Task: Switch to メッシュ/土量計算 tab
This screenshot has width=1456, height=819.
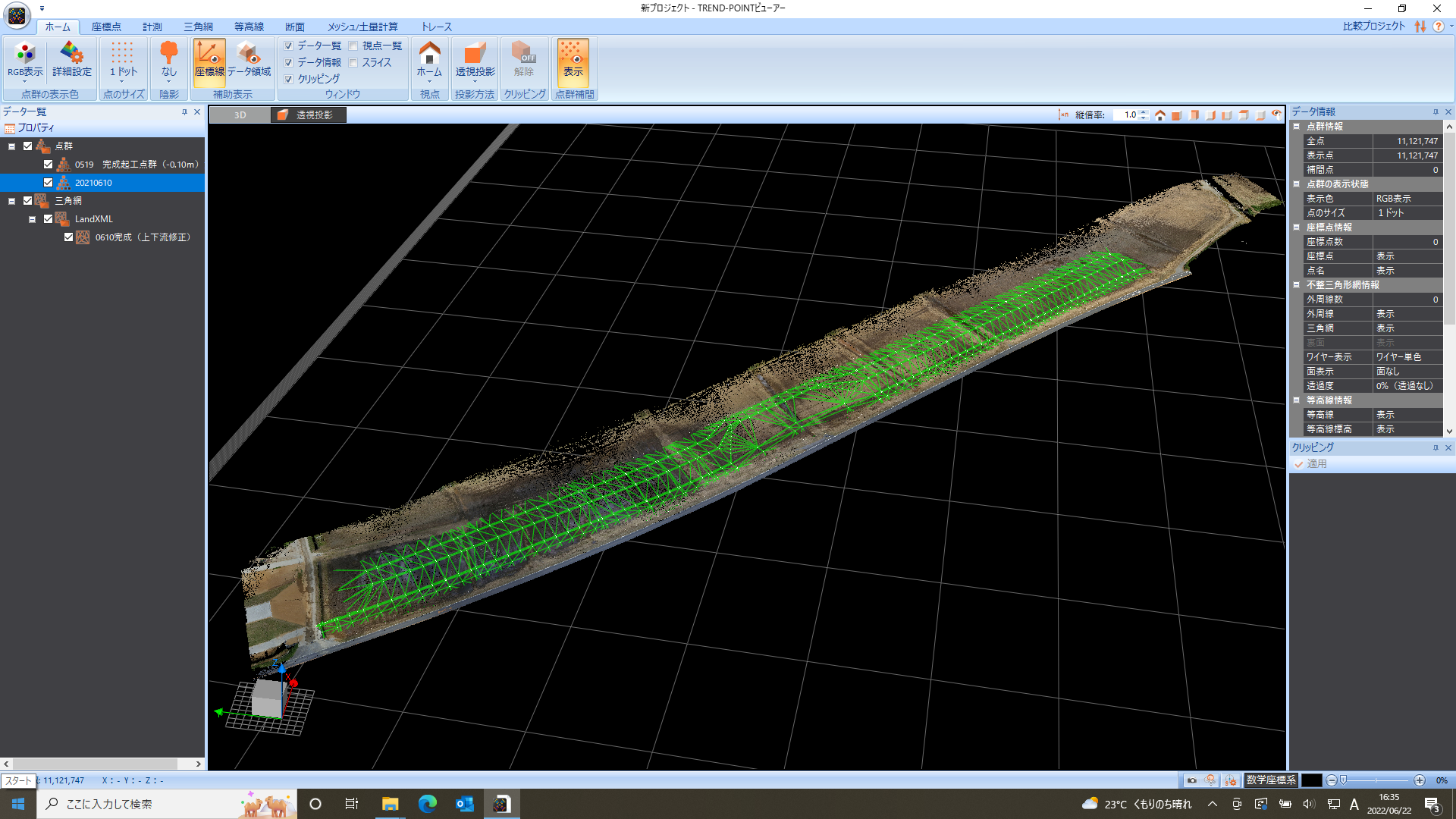Action: tap(362, 27)
